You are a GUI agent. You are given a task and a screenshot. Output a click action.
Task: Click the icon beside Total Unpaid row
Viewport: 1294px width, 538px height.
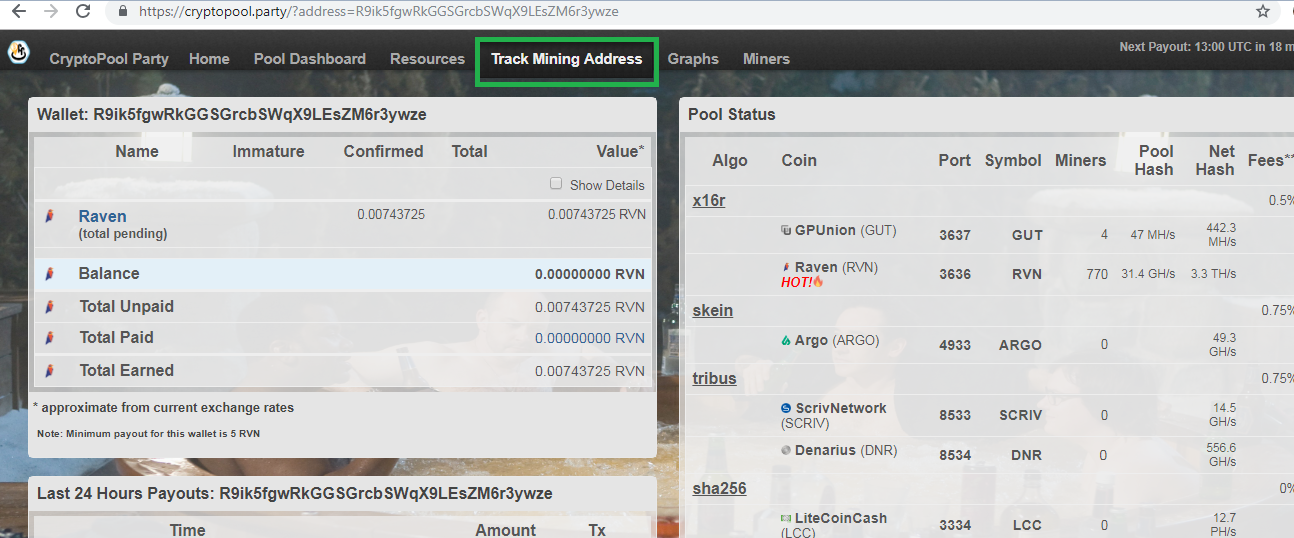pyautogui.click(x=48, y=307)
